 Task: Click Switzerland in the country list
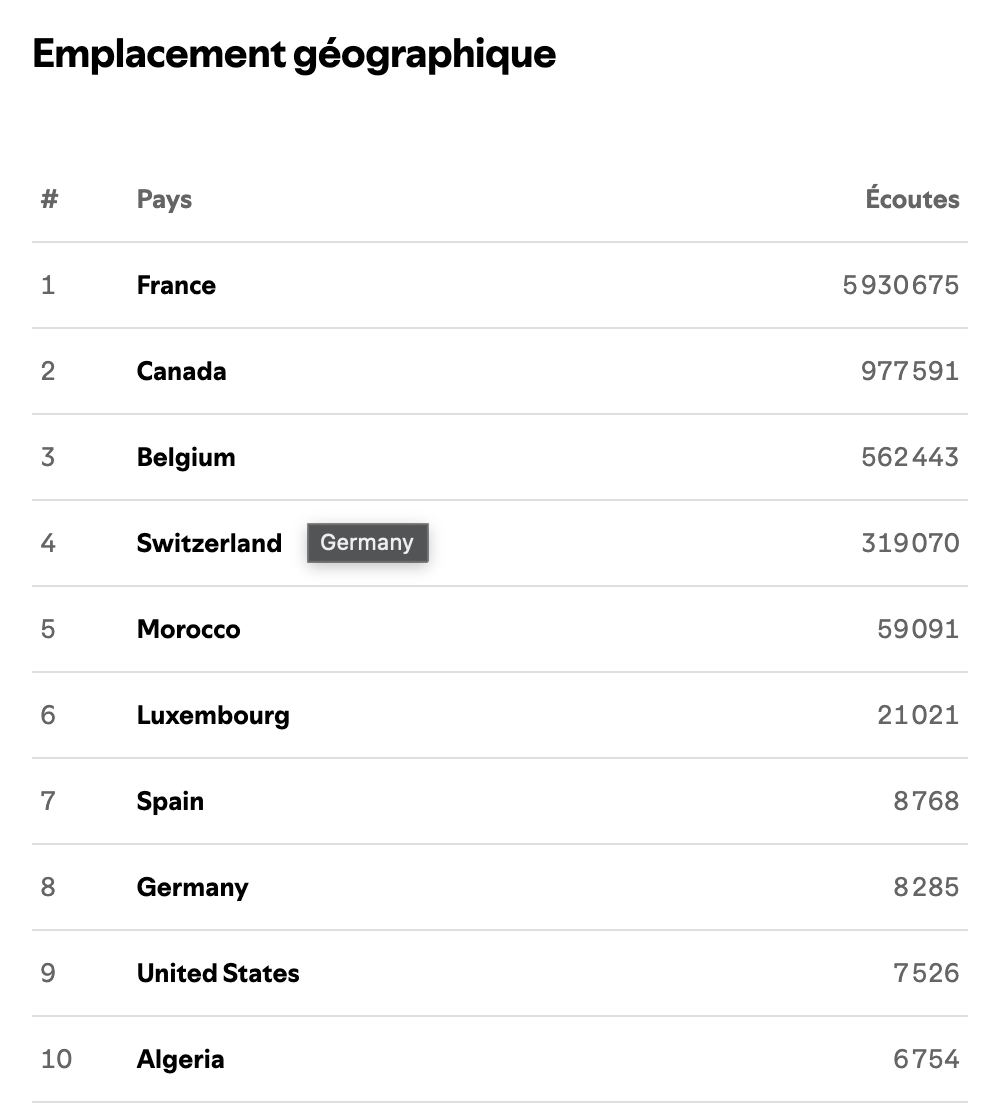tap(209, 544)
